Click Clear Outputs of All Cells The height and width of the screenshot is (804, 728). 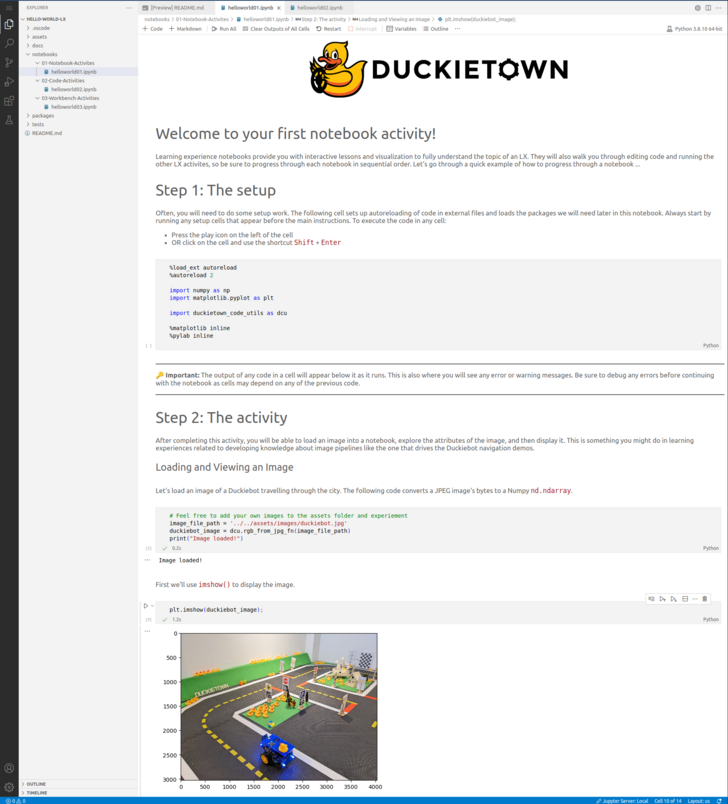coord(276,29)
